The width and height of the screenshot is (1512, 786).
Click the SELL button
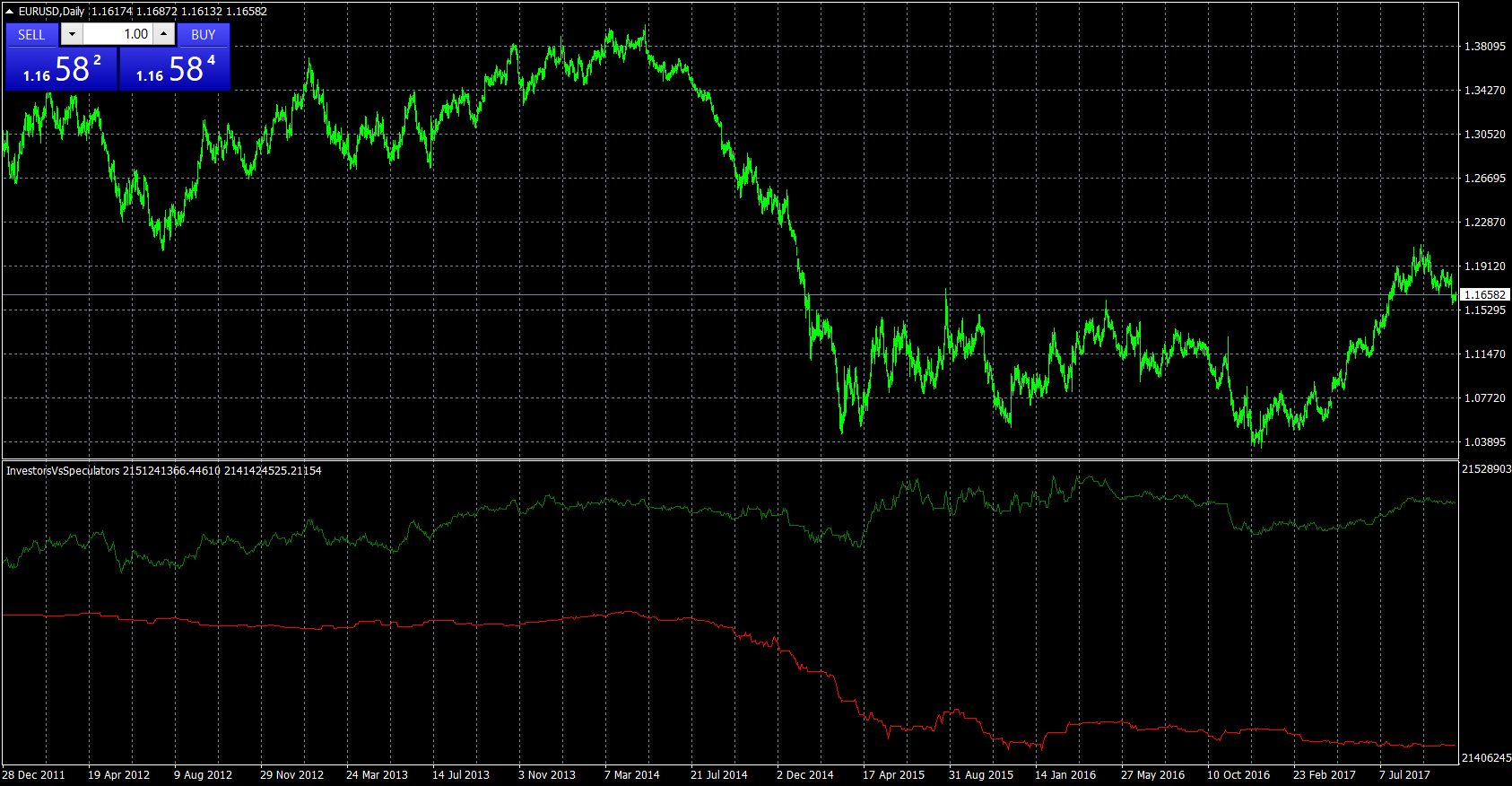31,34
